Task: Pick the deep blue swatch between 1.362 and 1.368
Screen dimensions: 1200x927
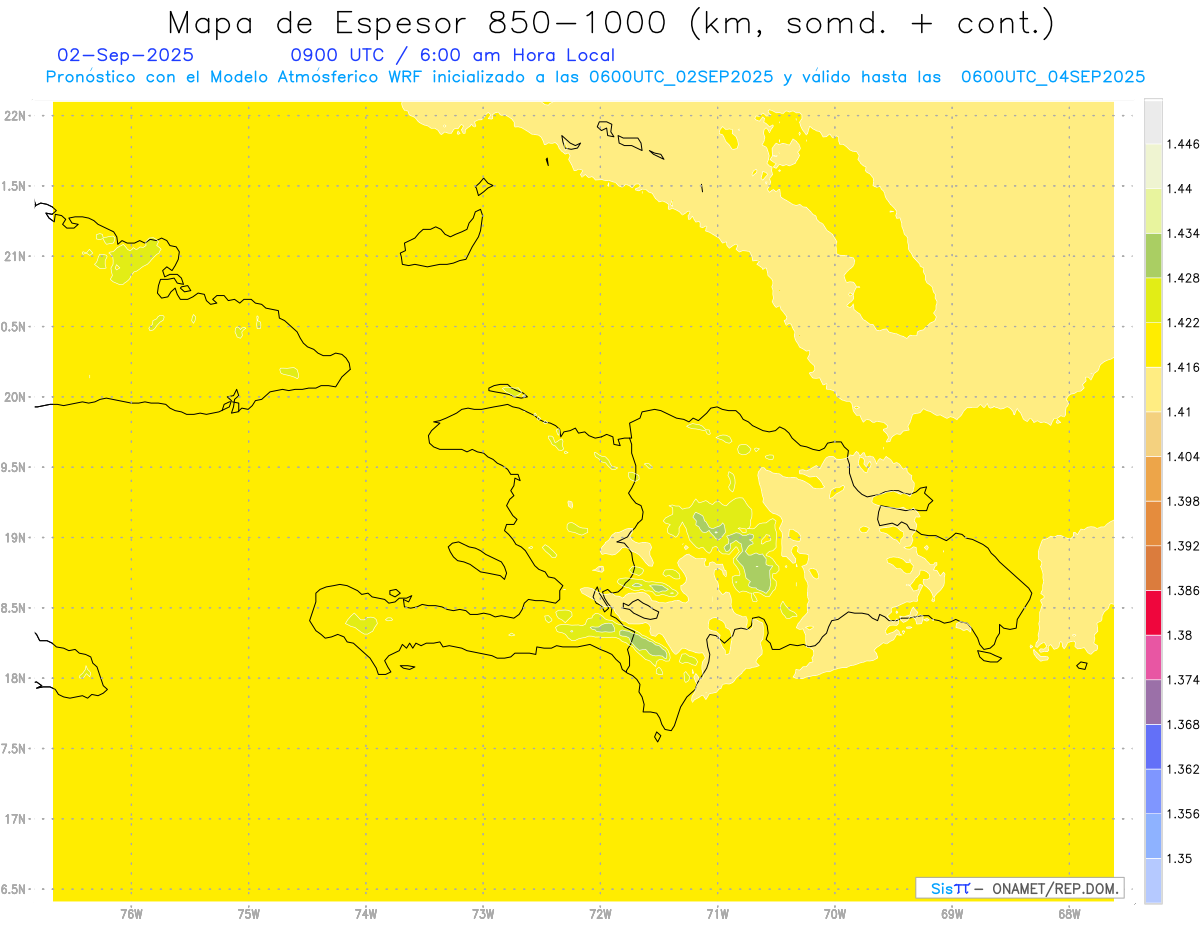Action: click(1153, 746)
